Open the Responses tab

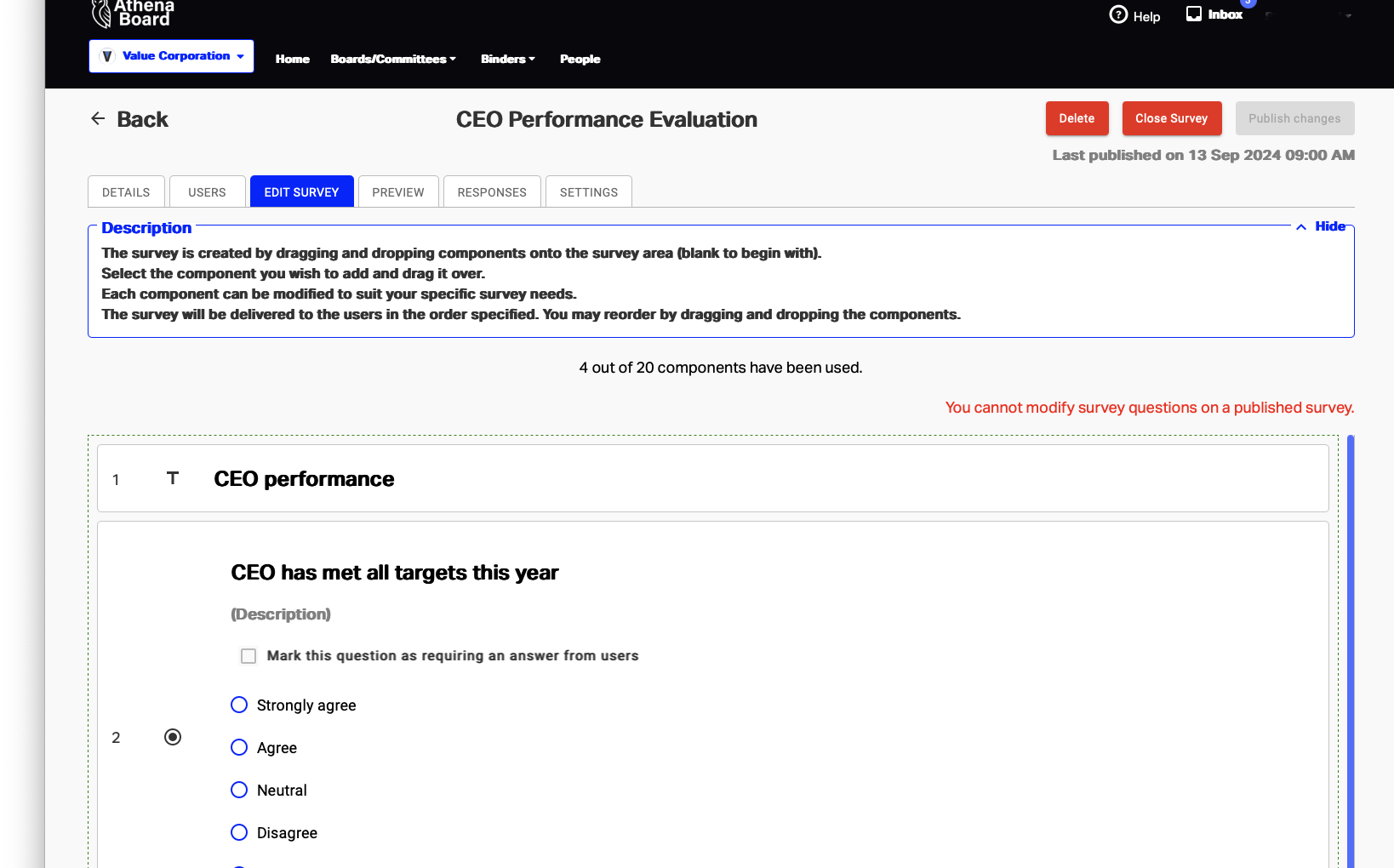coord(492,191)
